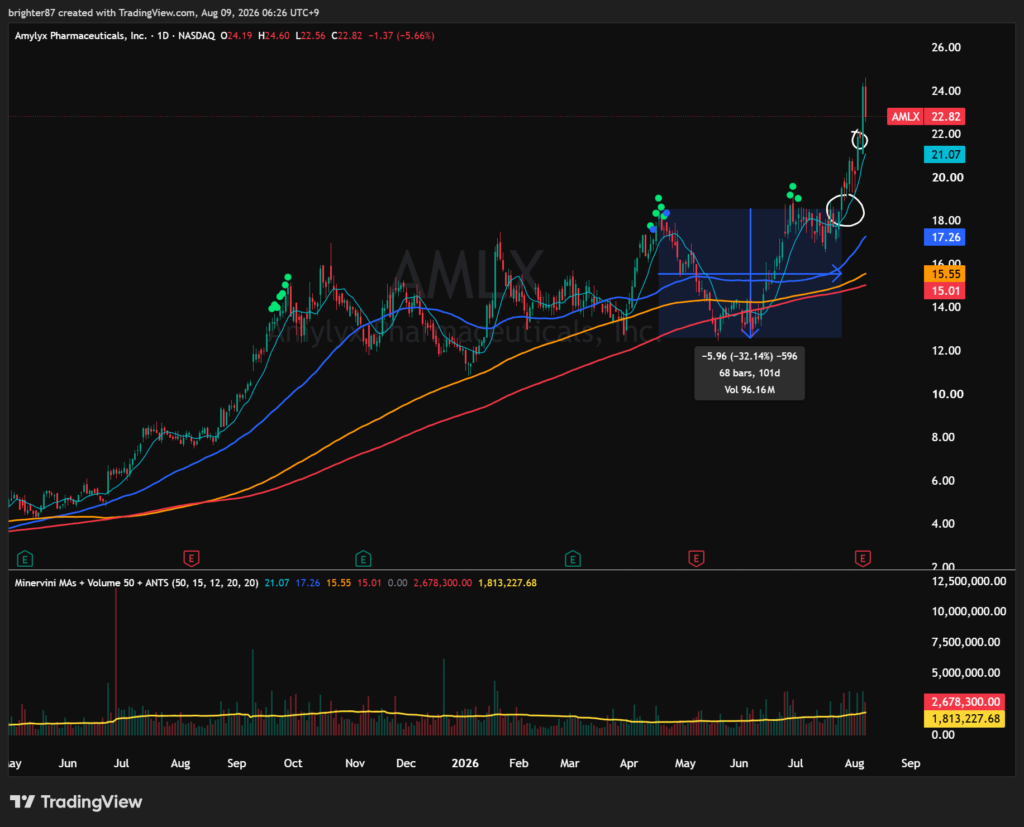Click the 12.00 price axis label
The image size is (1024, 827).
point(946,351)
